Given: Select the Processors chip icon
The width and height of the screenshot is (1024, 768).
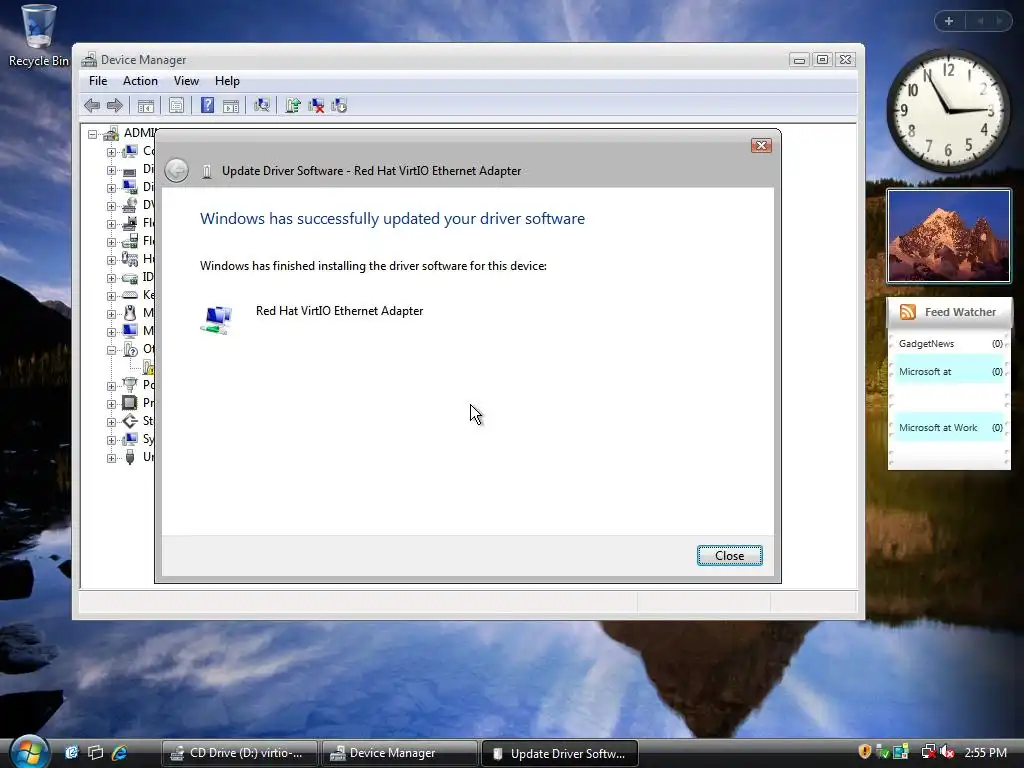Looking at the screenshot, I should coord(130,403).
